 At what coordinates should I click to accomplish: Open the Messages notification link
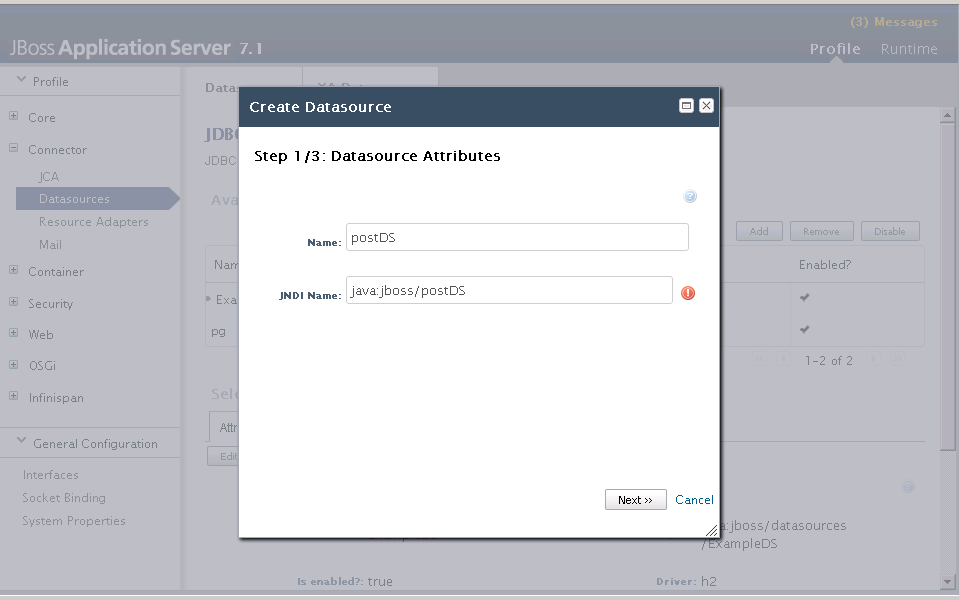click(893, 22)
